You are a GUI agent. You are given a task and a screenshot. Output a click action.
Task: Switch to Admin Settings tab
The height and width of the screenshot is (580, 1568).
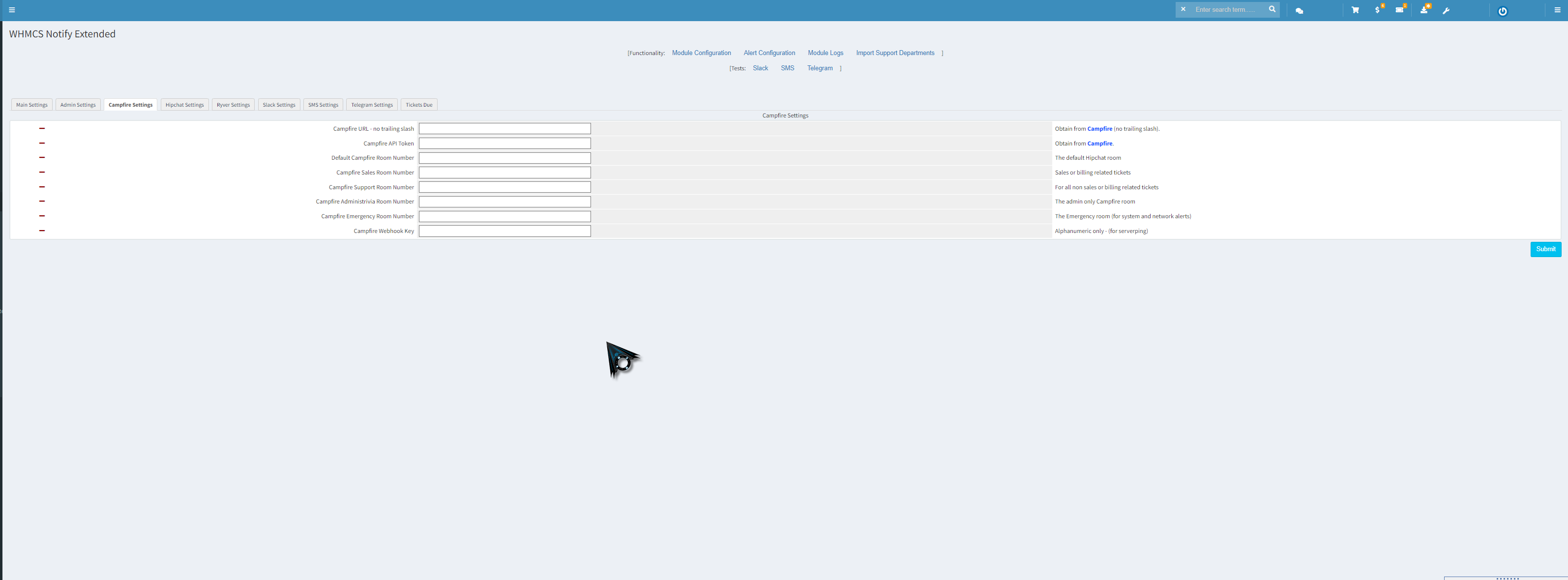[x=78, y=105]
